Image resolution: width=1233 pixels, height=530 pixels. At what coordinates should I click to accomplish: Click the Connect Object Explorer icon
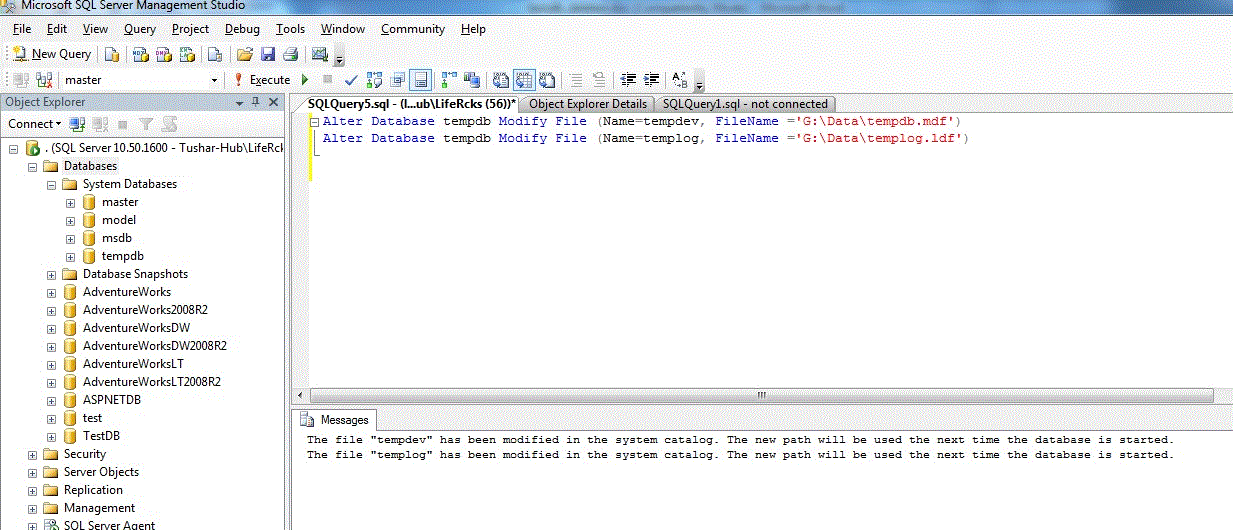click(77, 124)
